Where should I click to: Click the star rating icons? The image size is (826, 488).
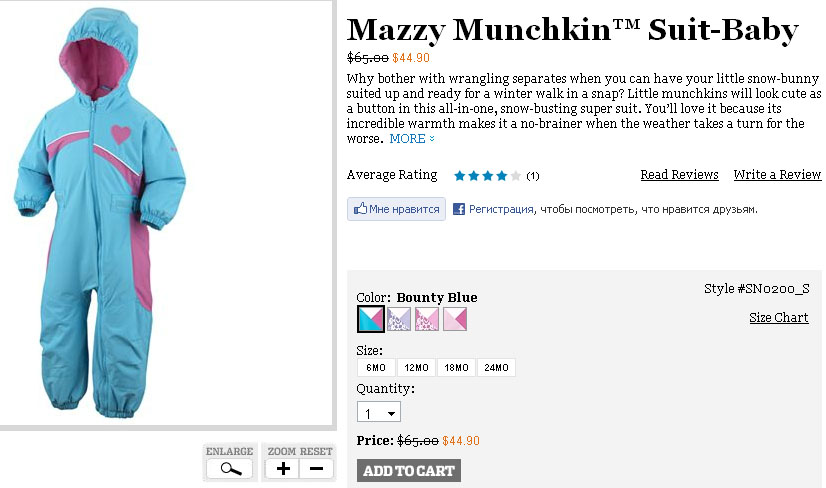point(487,176)
